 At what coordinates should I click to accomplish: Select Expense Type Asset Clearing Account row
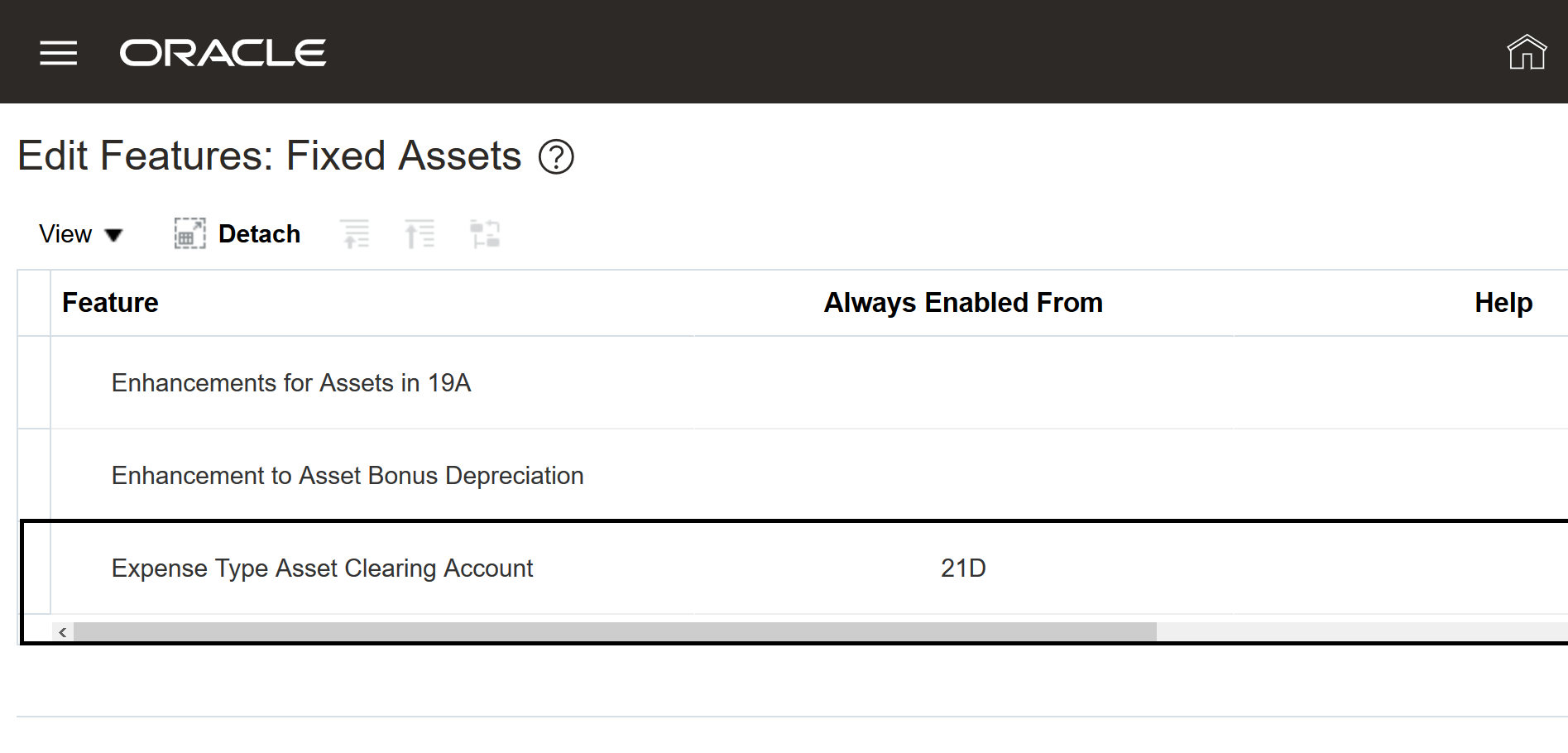pyautogui.click(x=322, y=568)
